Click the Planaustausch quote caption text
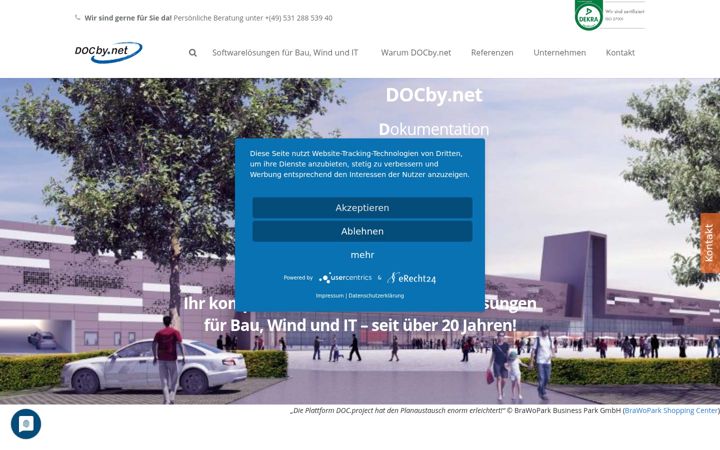This screenshot has width=720, height=450. pos(397,411)
